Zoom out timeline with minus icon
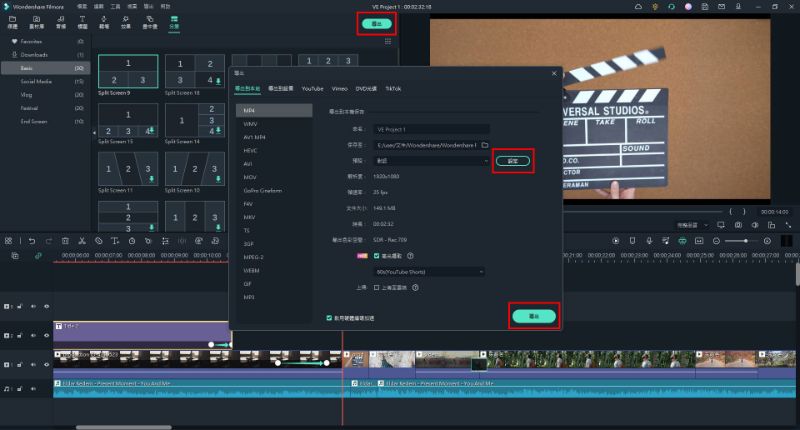This screenshot has height=430, width=800. click(716, 241)
